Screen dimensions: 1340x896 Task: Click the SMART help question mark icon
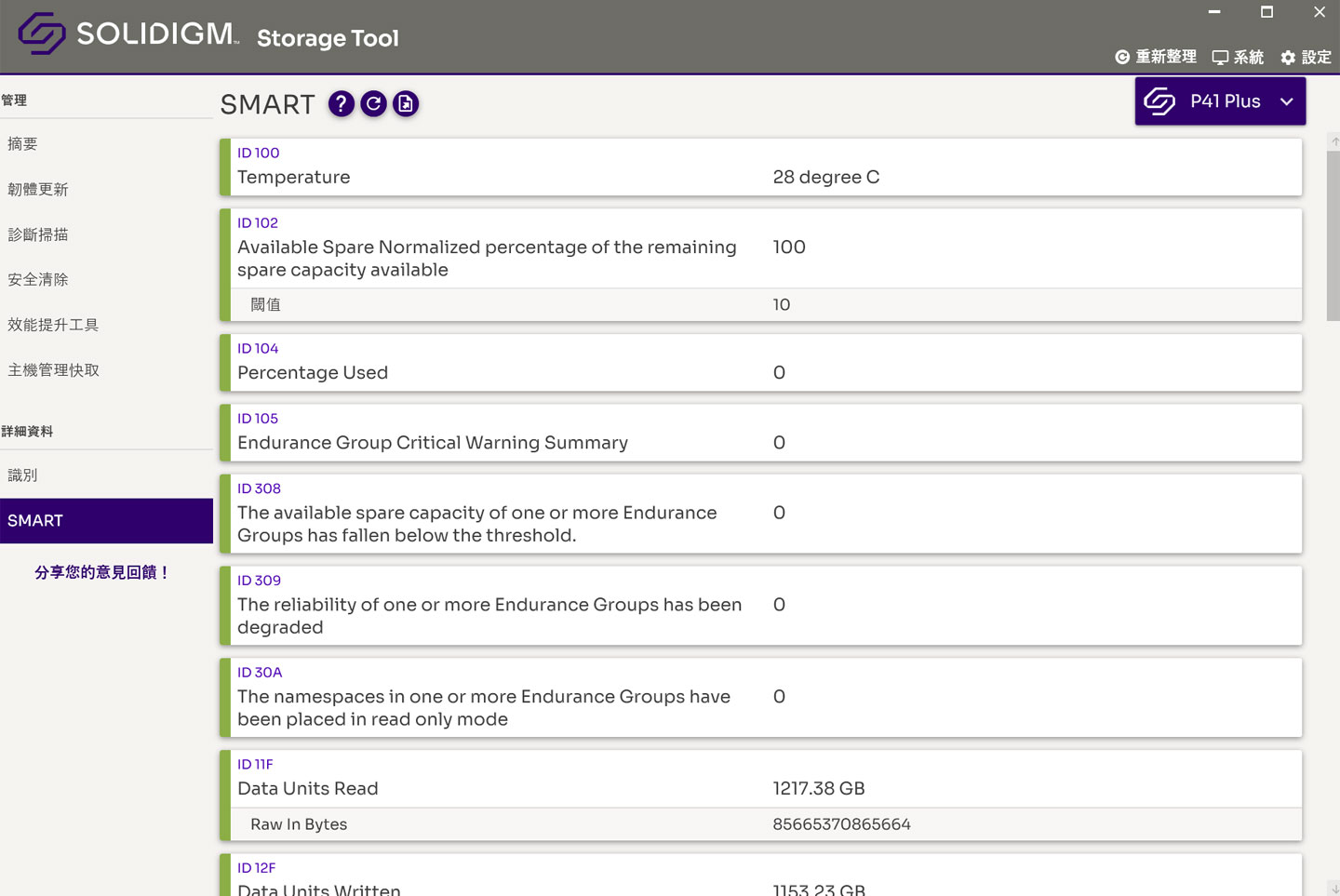coord(342,103)
